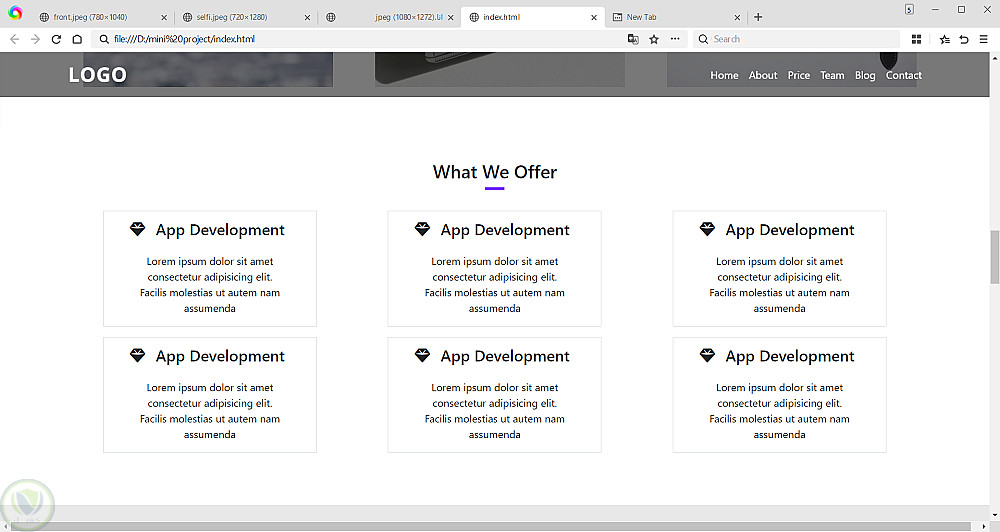Click the 'What We Offer' heading

point(495,172)
